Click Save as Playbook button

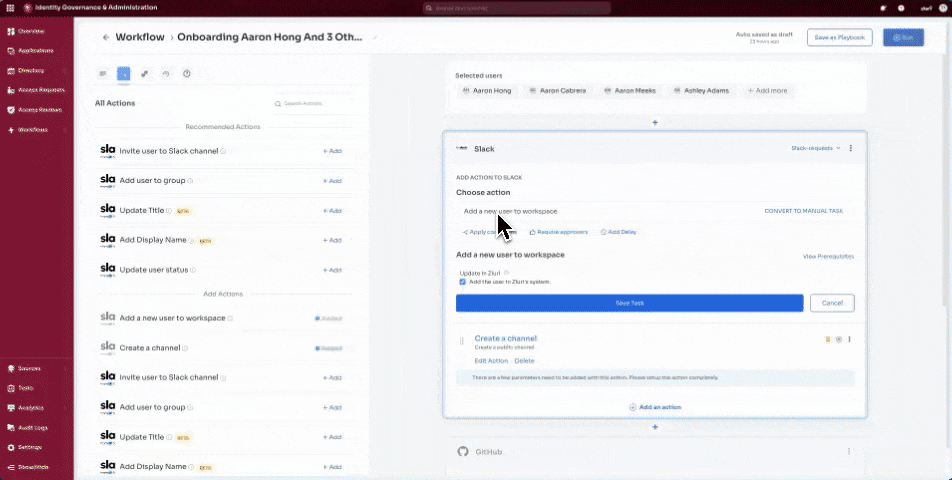coord(840,38)
